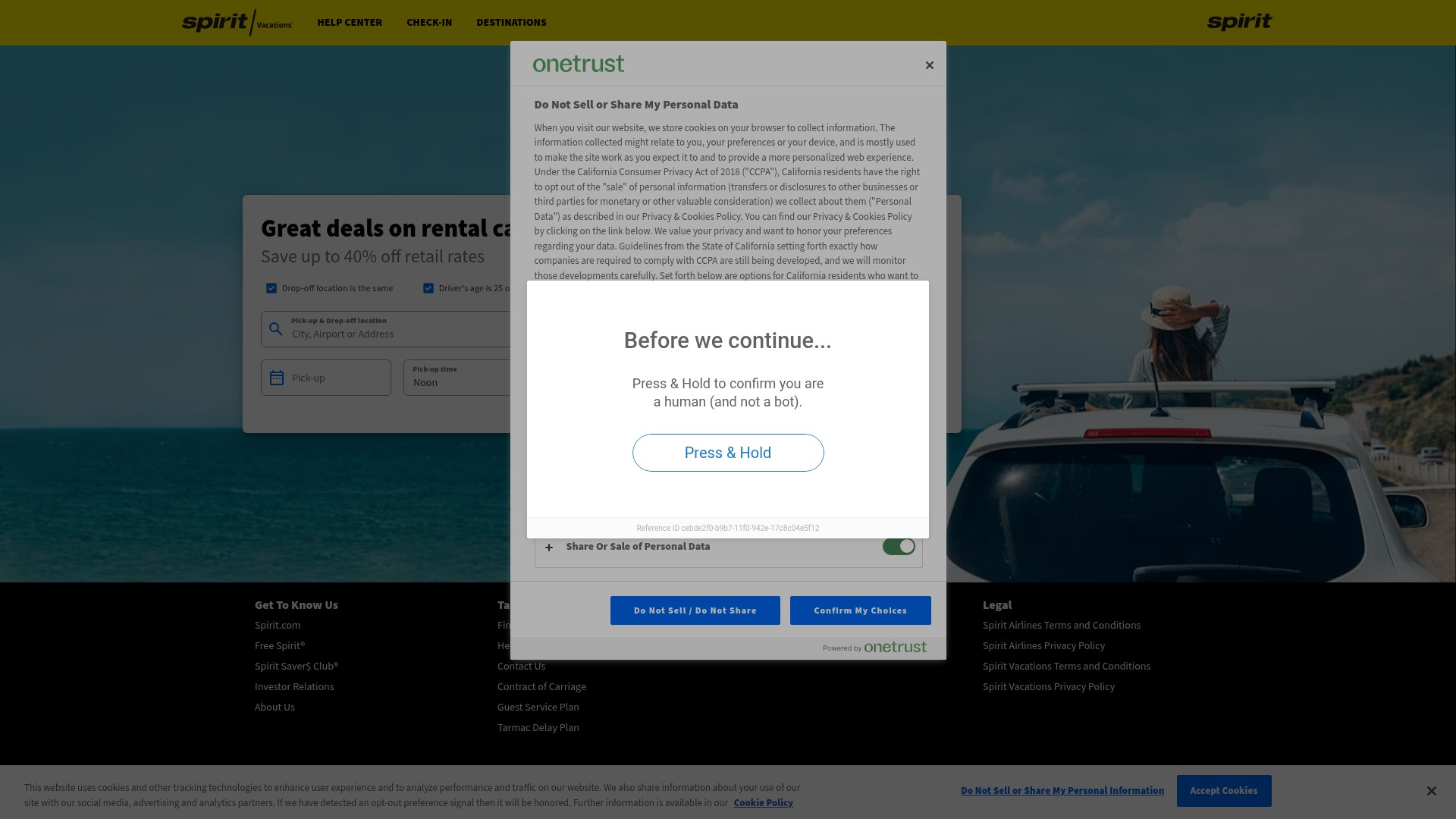Screen dimensions: 1456x819
Task: Click Accept Cookies button
Action: click(x=1224, y=791)
